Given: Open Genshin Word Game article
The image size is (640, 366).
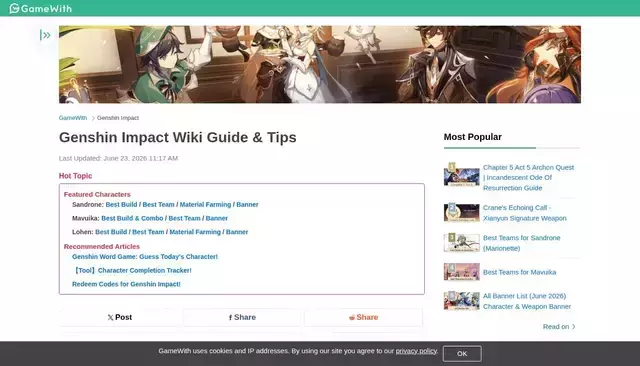Looking at the screenshot, I should pos(145,257).
